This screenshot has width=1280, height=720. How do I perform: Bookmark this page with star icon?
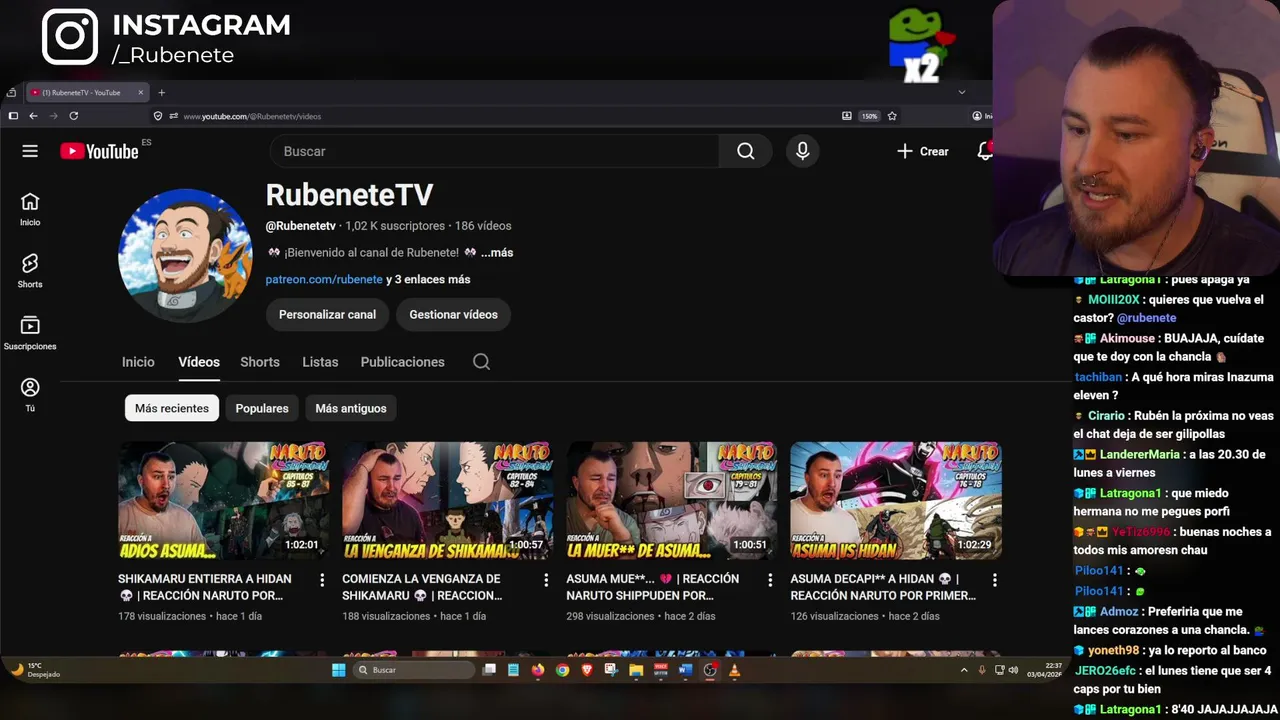(892, 116)
